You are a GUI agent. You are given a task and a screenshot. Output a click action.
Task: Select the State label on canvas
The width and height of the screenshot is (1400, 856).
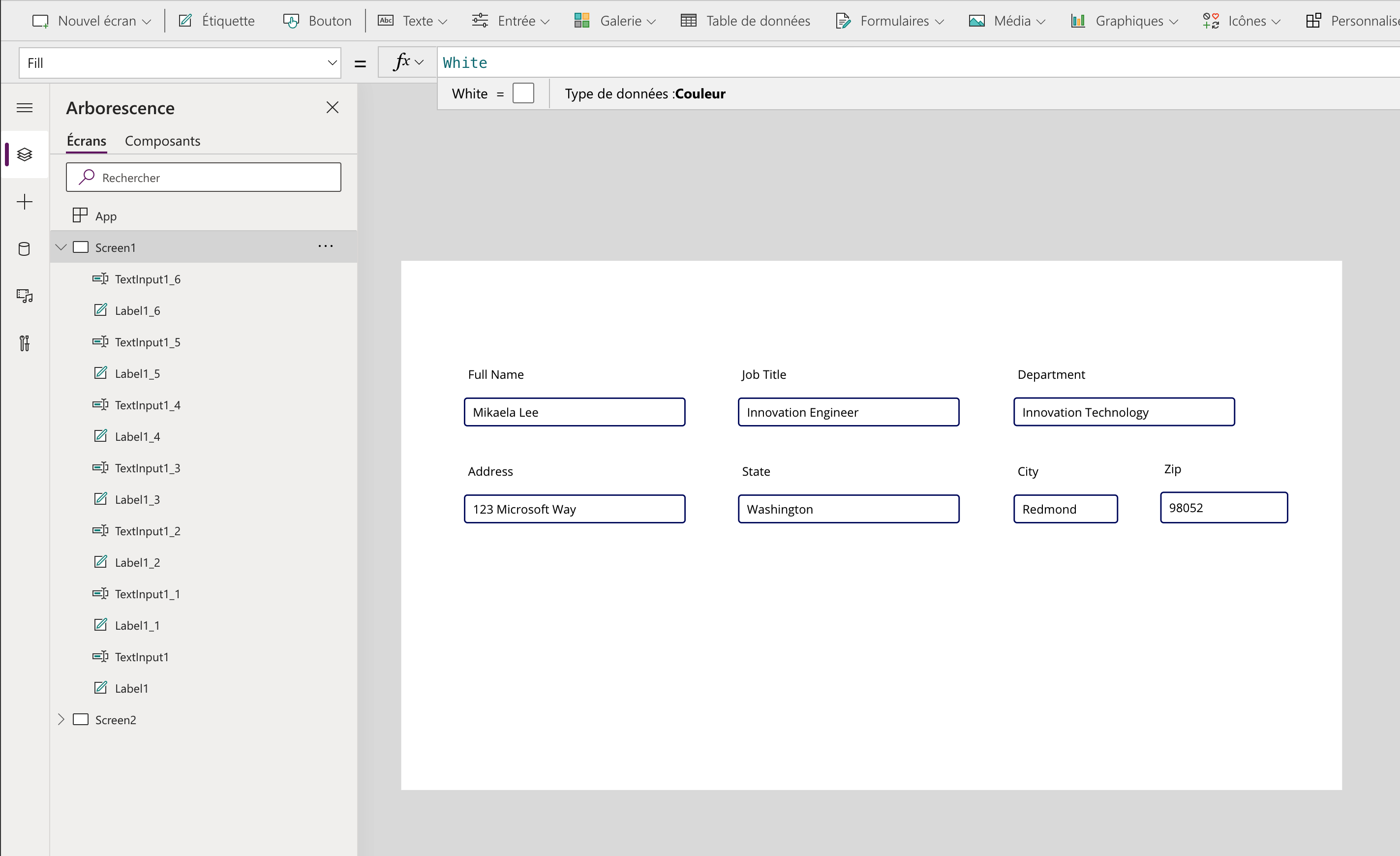coord(756,471)
